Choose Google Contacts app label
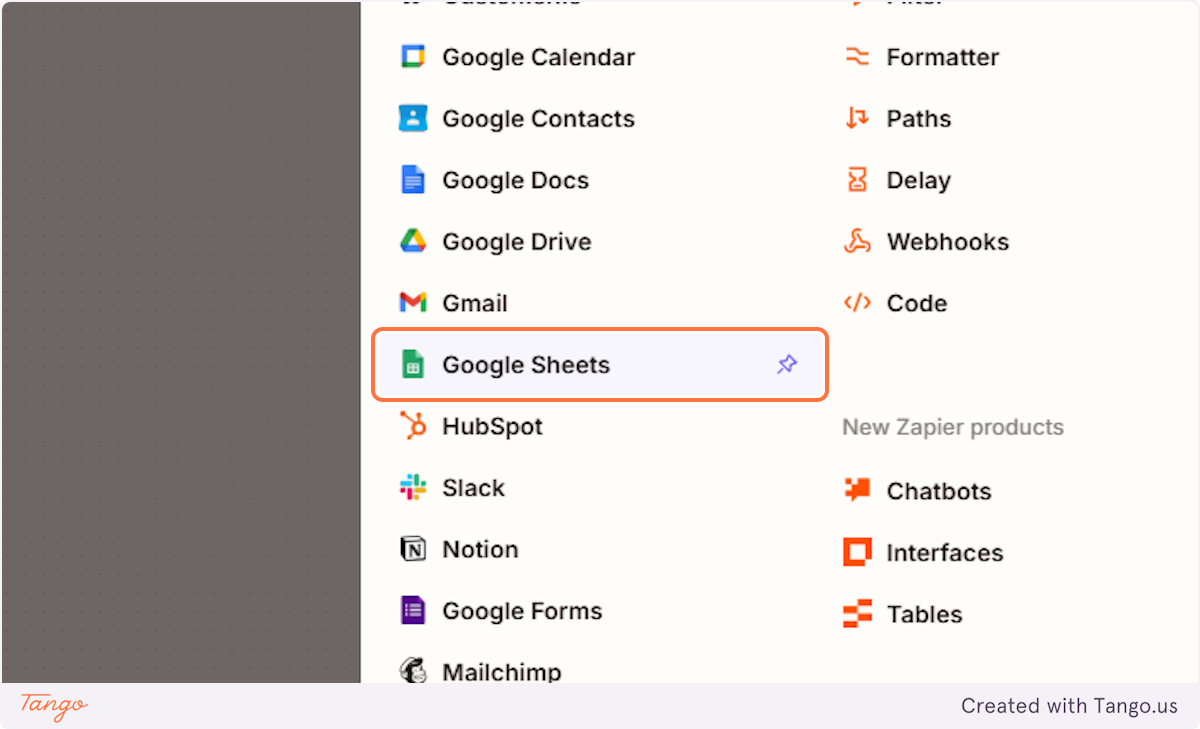1200x729 pixels. pos(538,118)
